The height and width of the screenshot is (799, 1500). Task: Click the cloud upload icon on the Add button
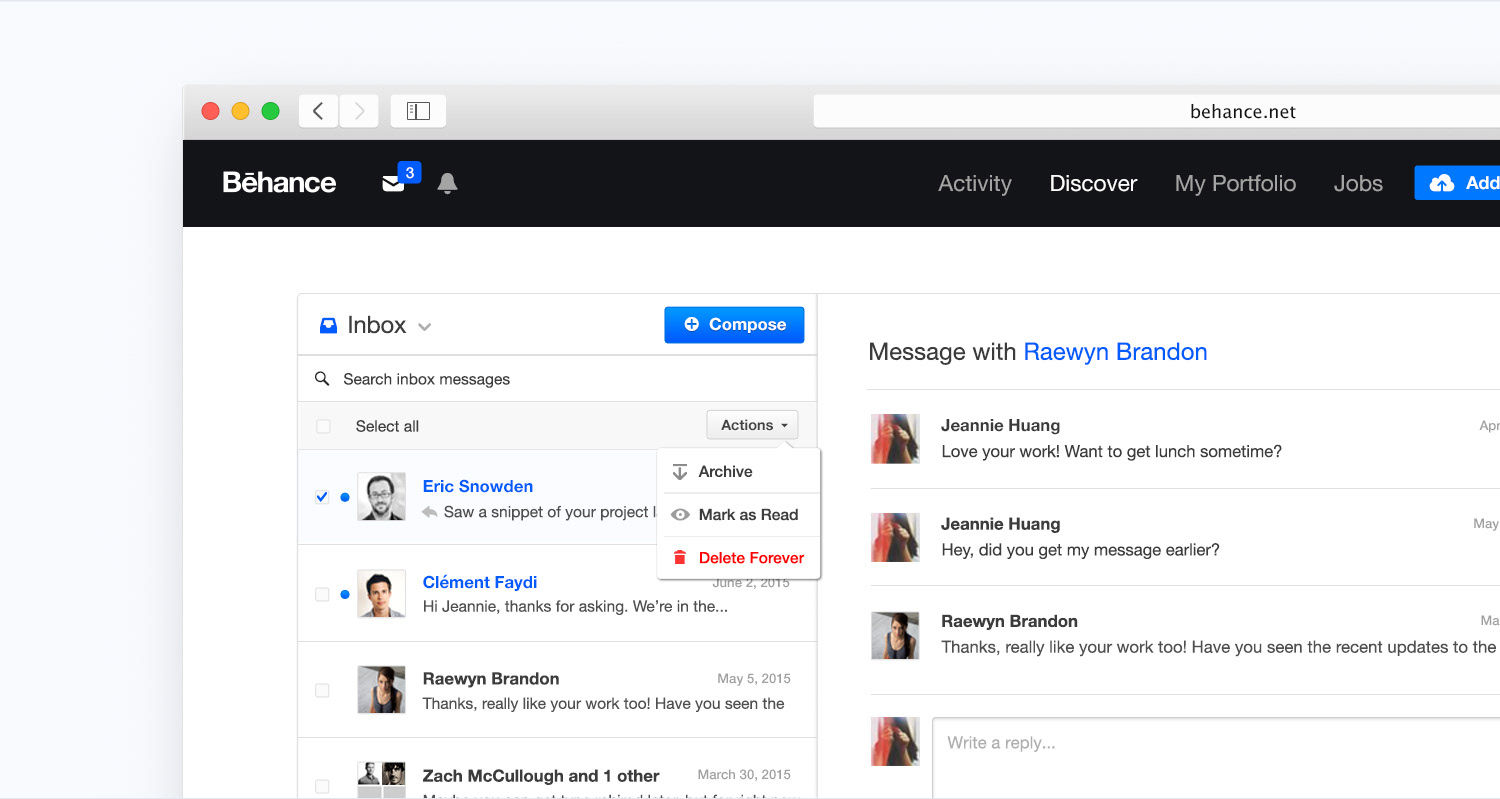[1442, 183]
